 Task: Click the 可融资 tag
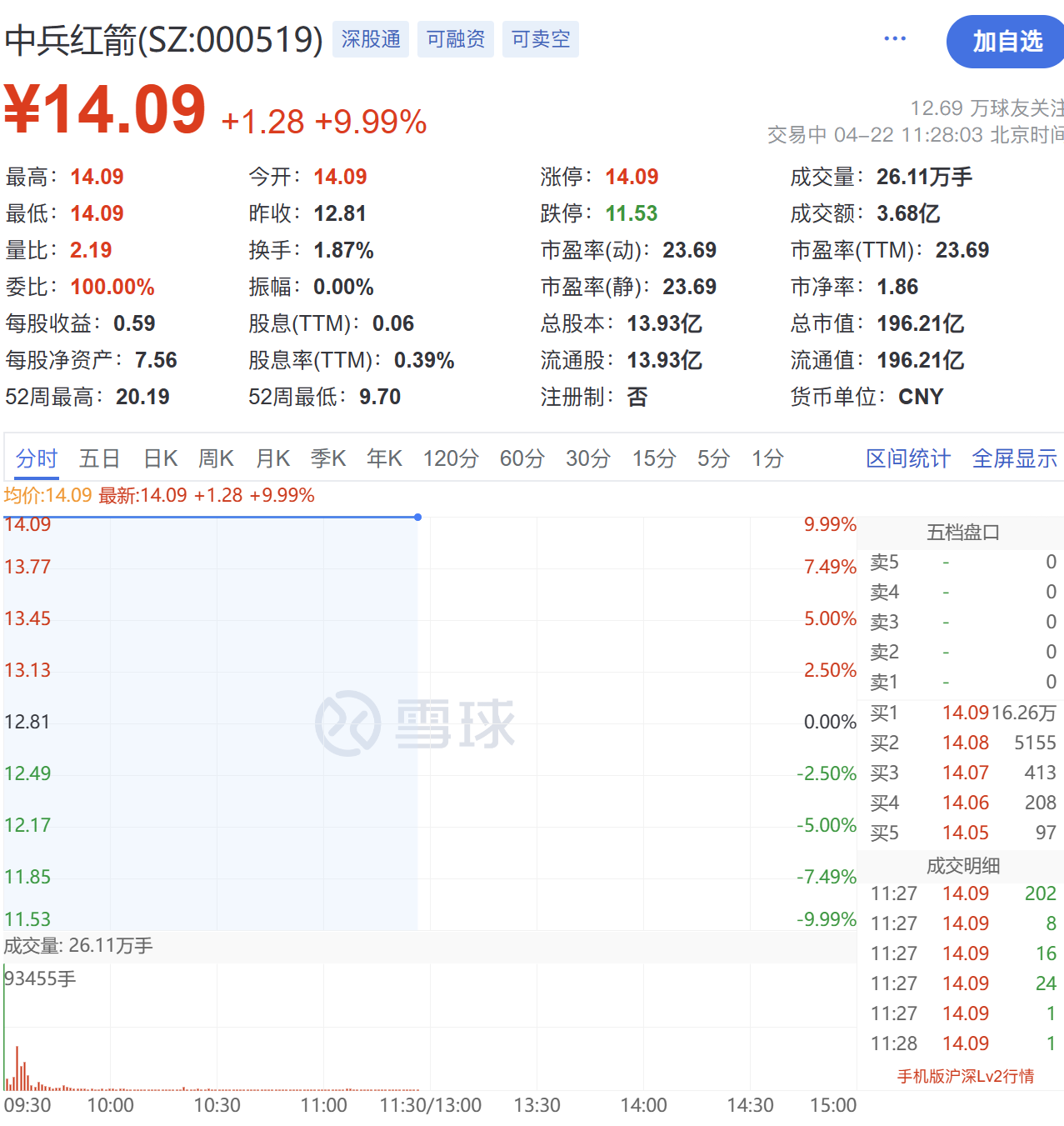[x=456, y=39]
